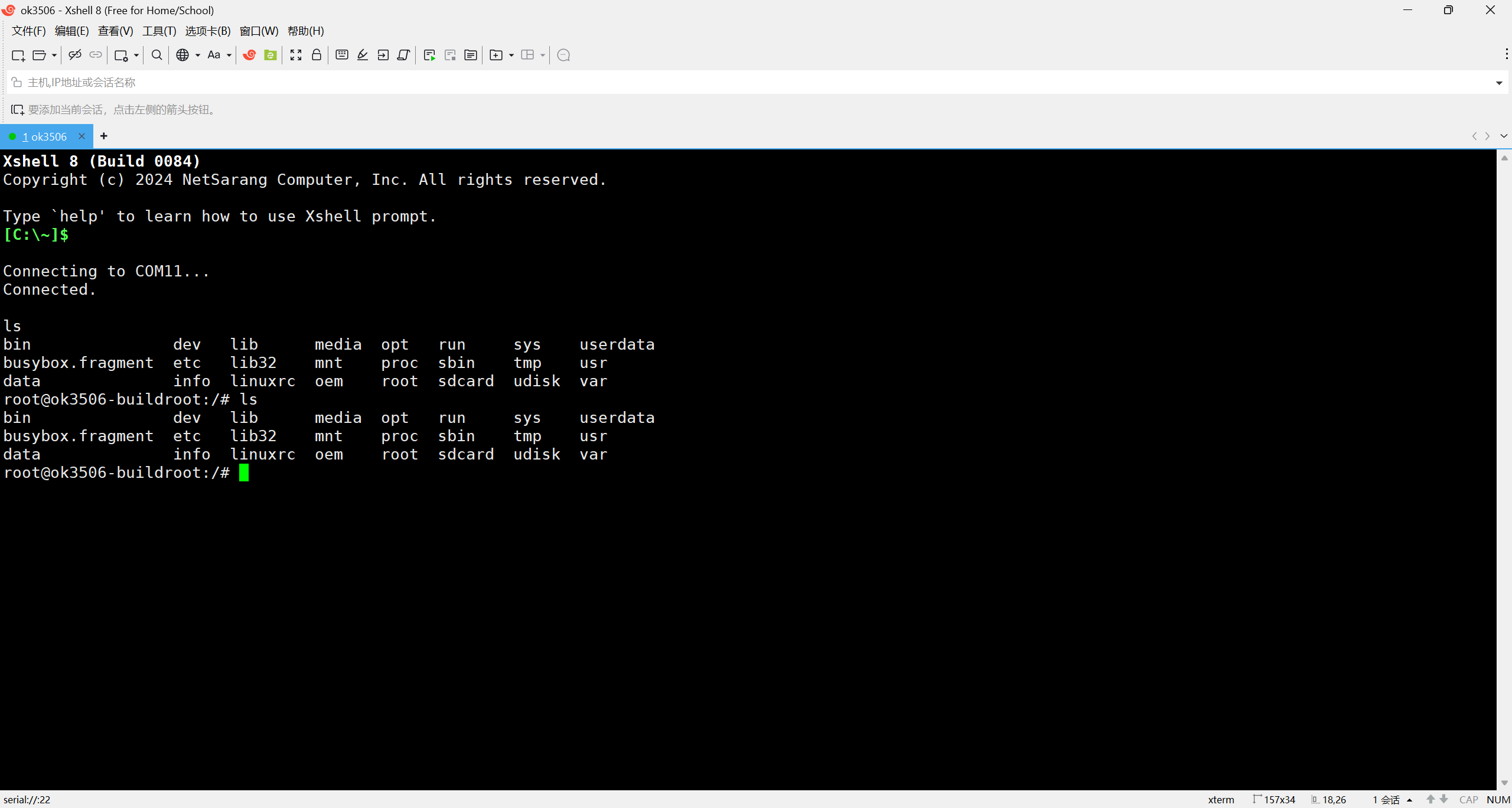This screenshot has width=1512, height=808.
Task: Toggle the lock screen padlock icon
Action: [x=317, y=55]
